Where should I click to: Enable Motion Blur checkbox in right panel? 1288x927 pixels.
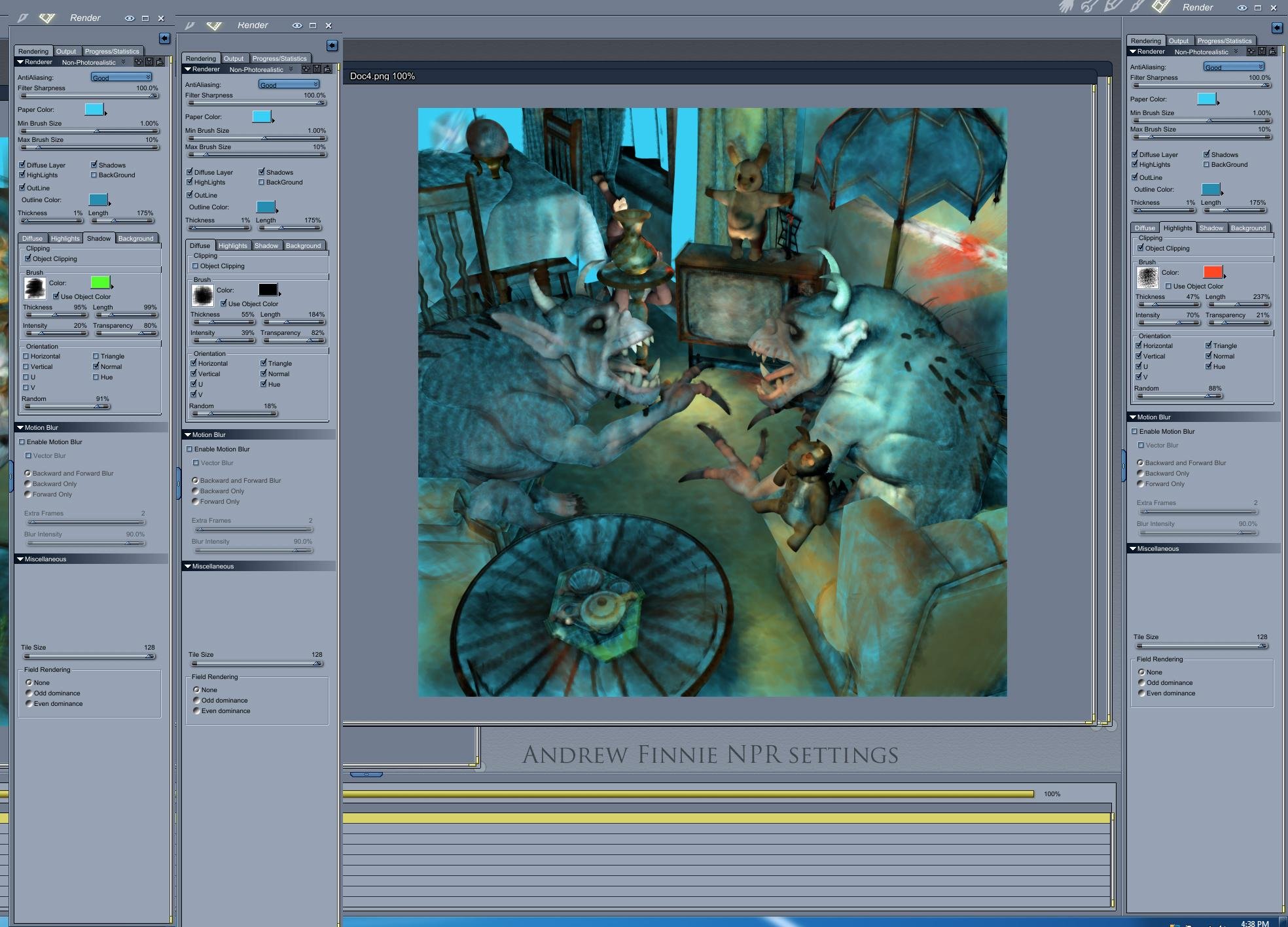tap(1135, 431)
